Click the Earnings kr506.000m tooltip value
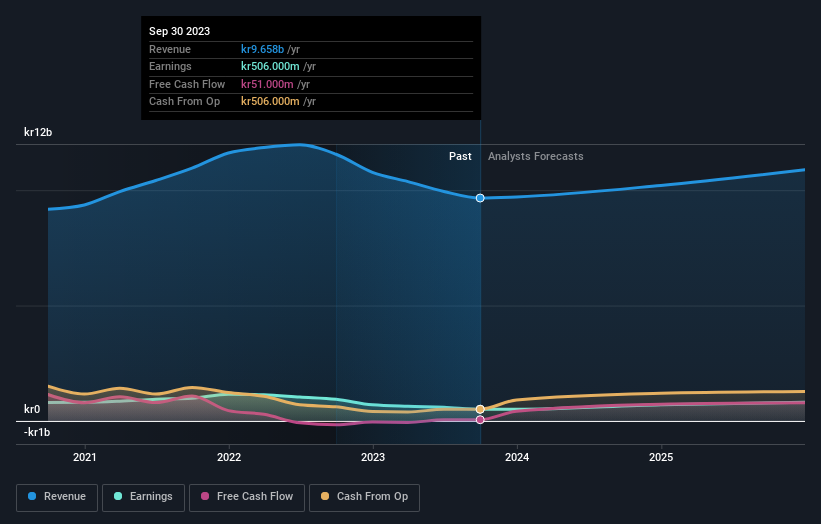This screenshot has width=821, height=524. 270,66
